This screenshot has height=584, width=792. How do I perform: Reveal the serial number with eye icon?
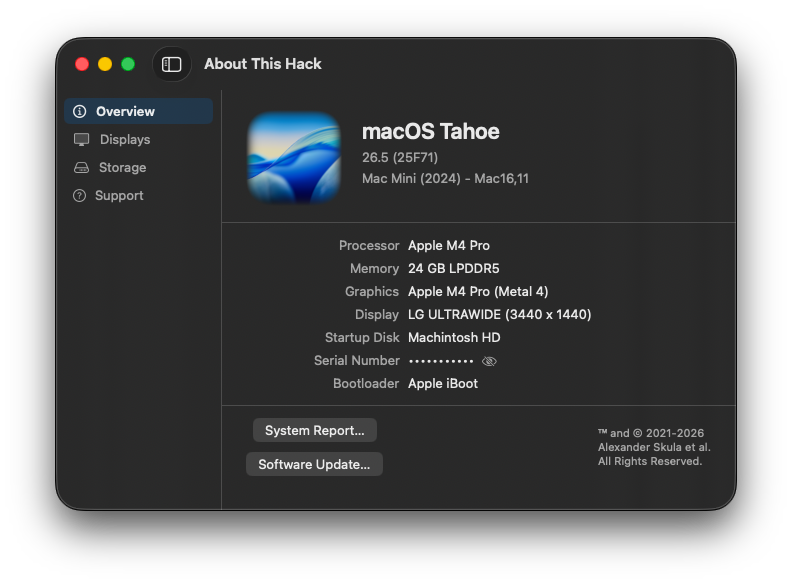489,361
